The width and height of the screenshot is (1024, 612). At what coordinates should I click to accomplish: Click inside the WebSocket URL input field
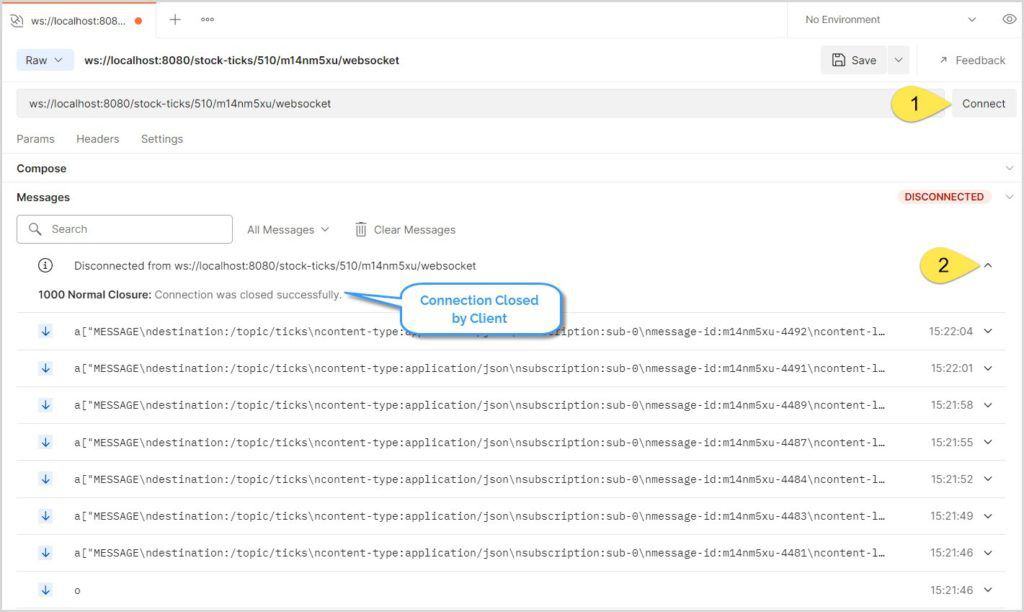[400, 103]
